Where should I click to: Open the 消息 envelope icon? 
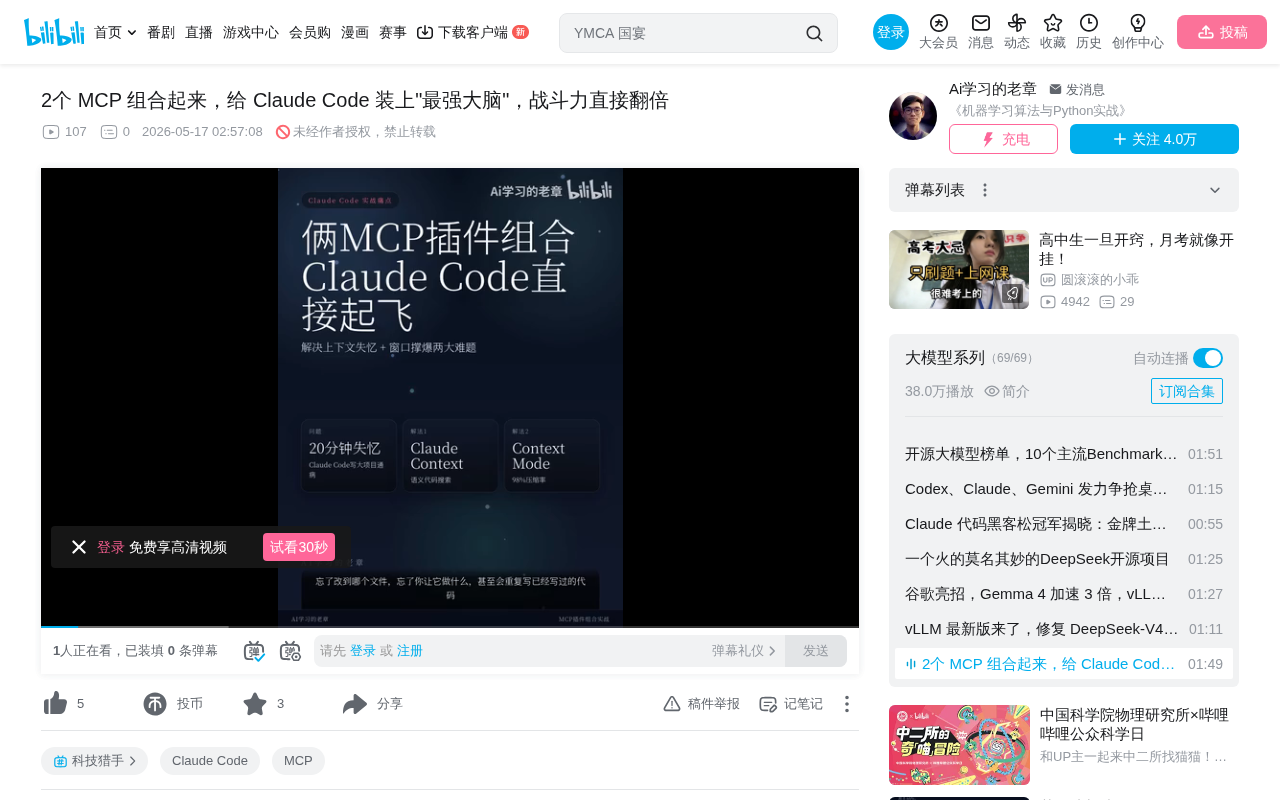[x=981, y=23]
